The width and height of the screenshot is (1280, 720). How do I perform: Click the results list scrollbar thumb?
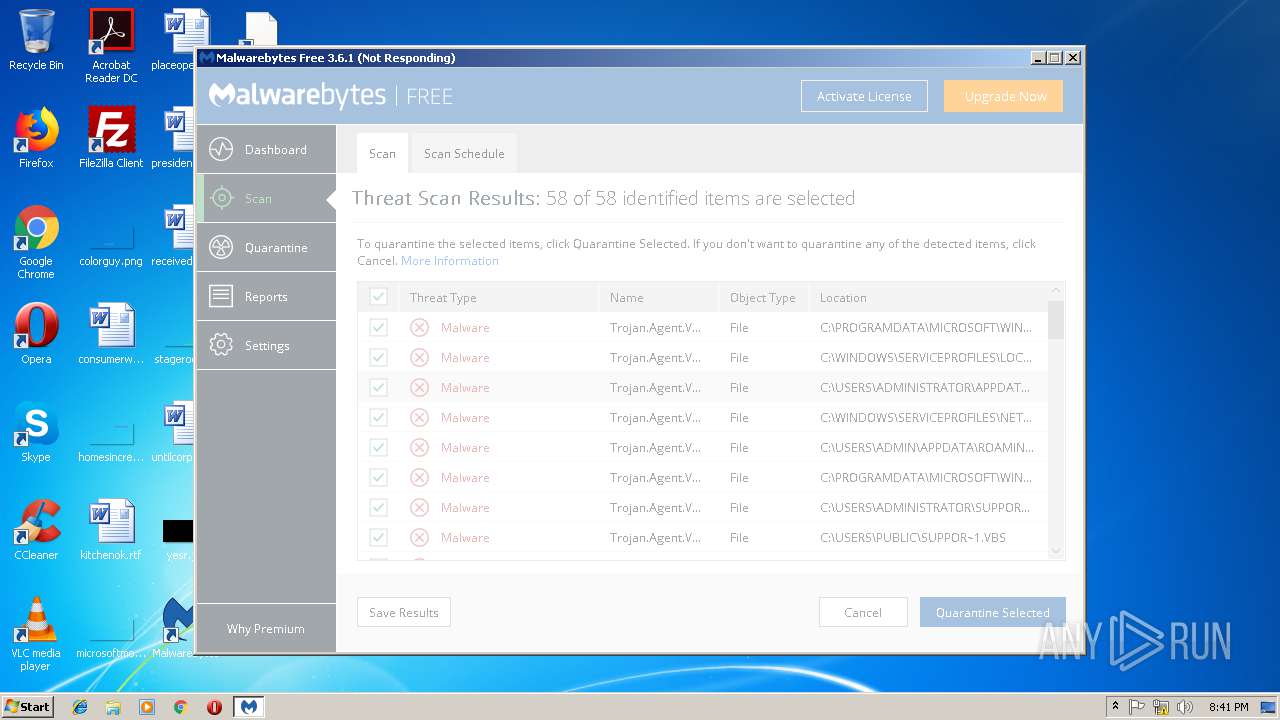(x=1056, y=318)
